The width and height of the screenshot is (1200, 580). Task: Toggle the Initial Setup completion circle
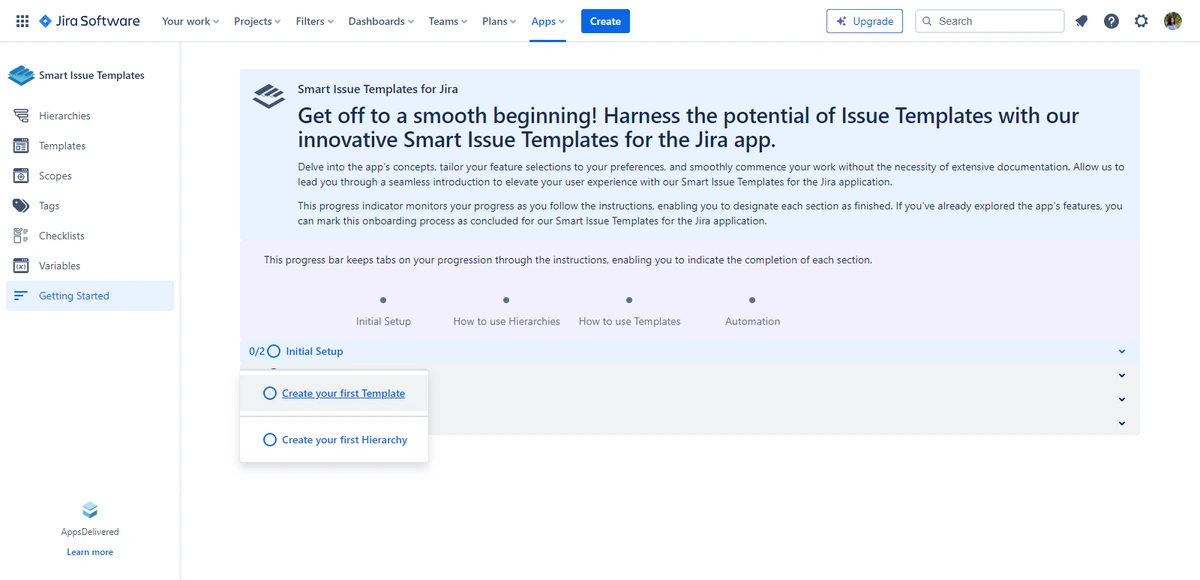click(x=274, y=351)
